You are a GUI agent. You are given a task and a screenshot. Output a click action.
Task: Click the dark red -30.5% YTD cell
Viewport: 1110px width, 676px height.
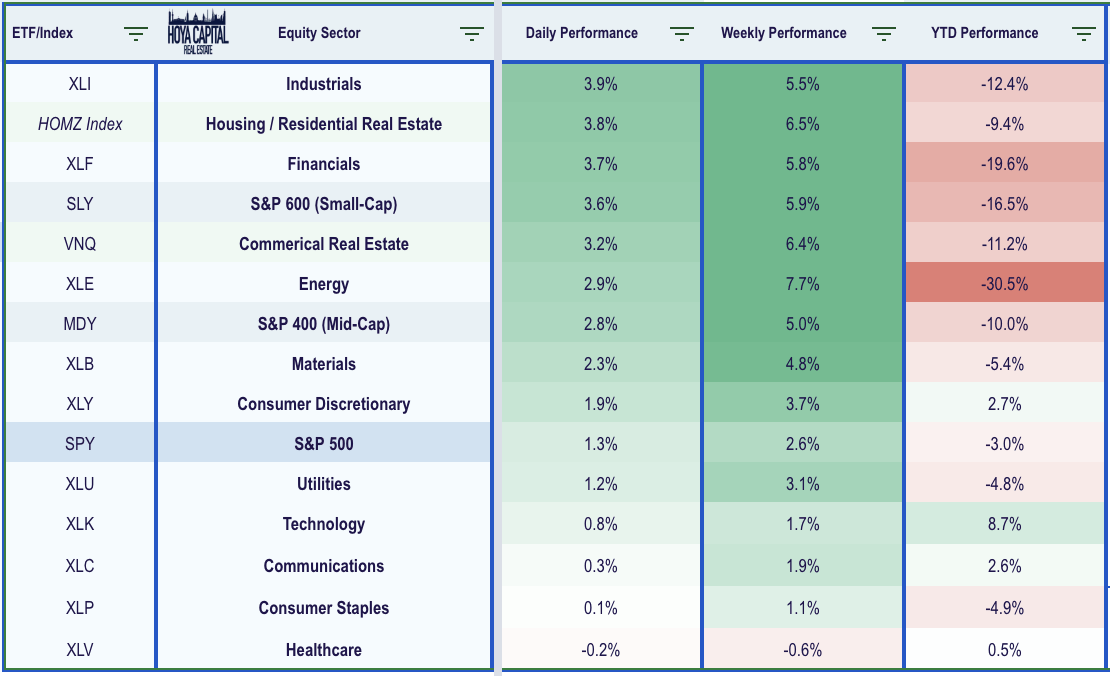pyautogui.click(x=1004, y=284)
